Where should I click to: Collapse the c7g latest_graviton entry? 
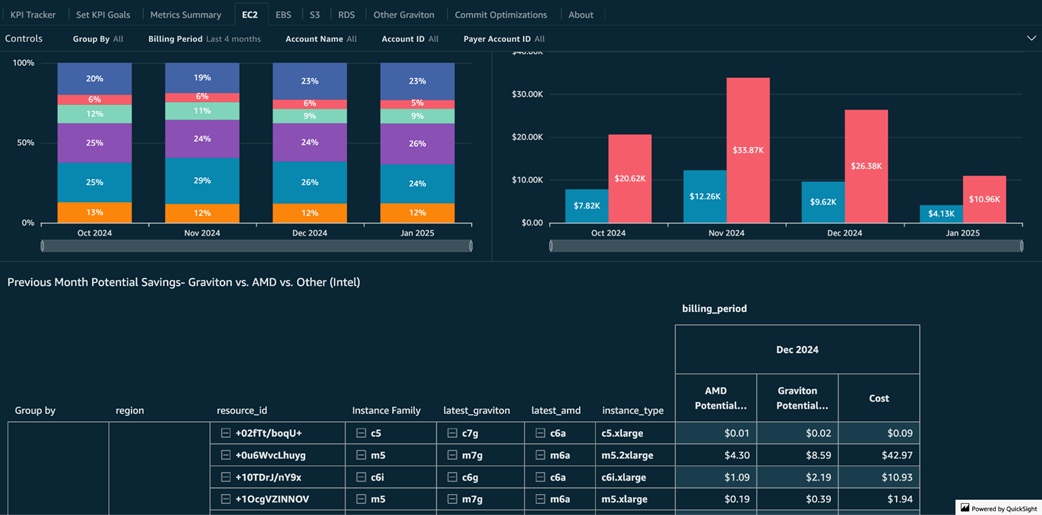pos(452,433)
